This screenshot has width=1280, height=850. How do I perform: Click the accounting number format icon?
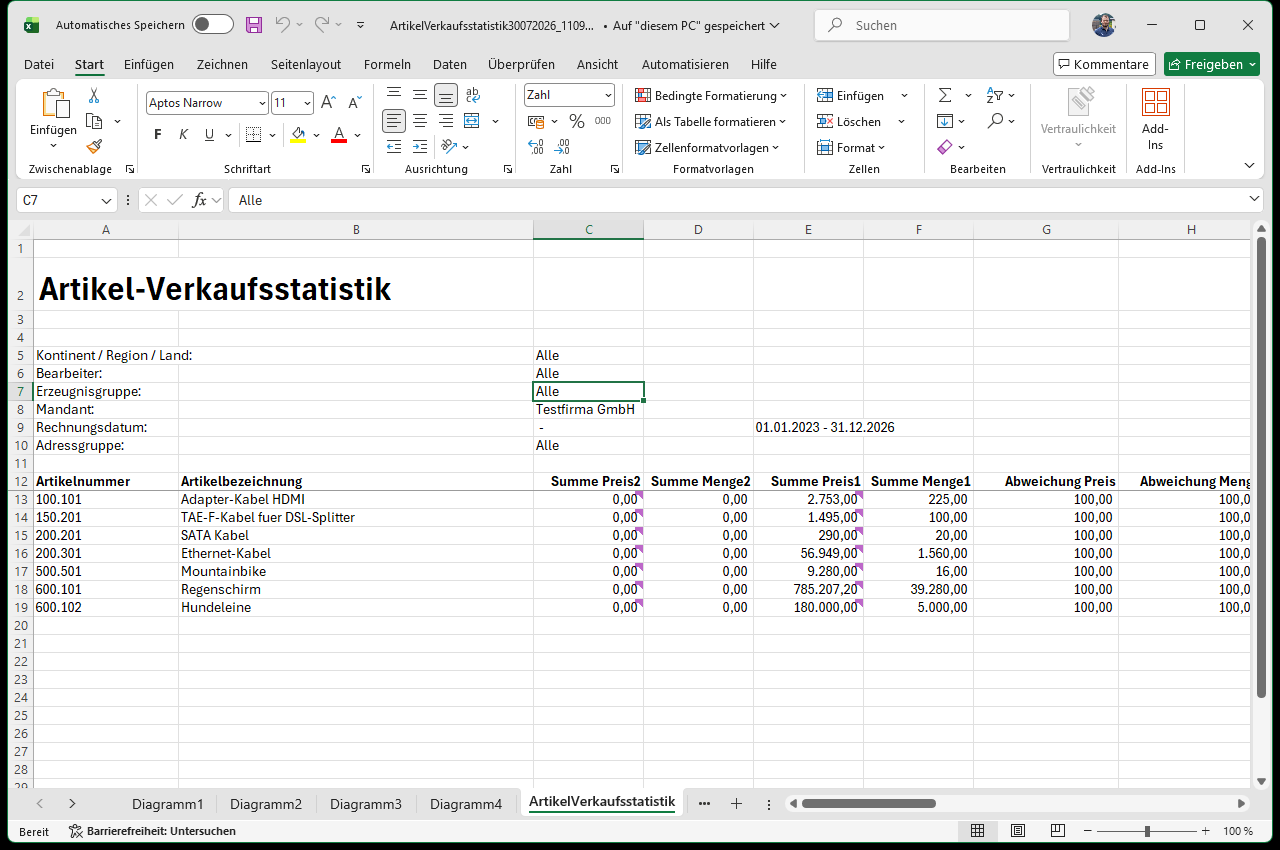536,121
